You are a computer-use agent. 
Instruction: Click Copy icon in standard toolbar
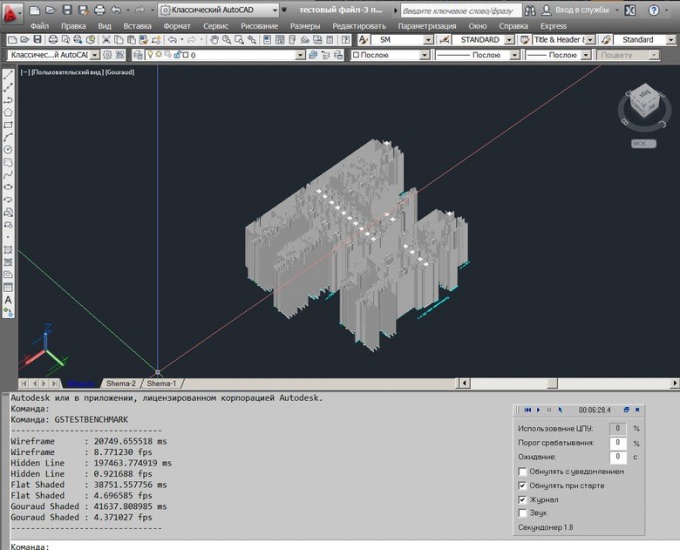pyautogui.click(x=118, y=40)
